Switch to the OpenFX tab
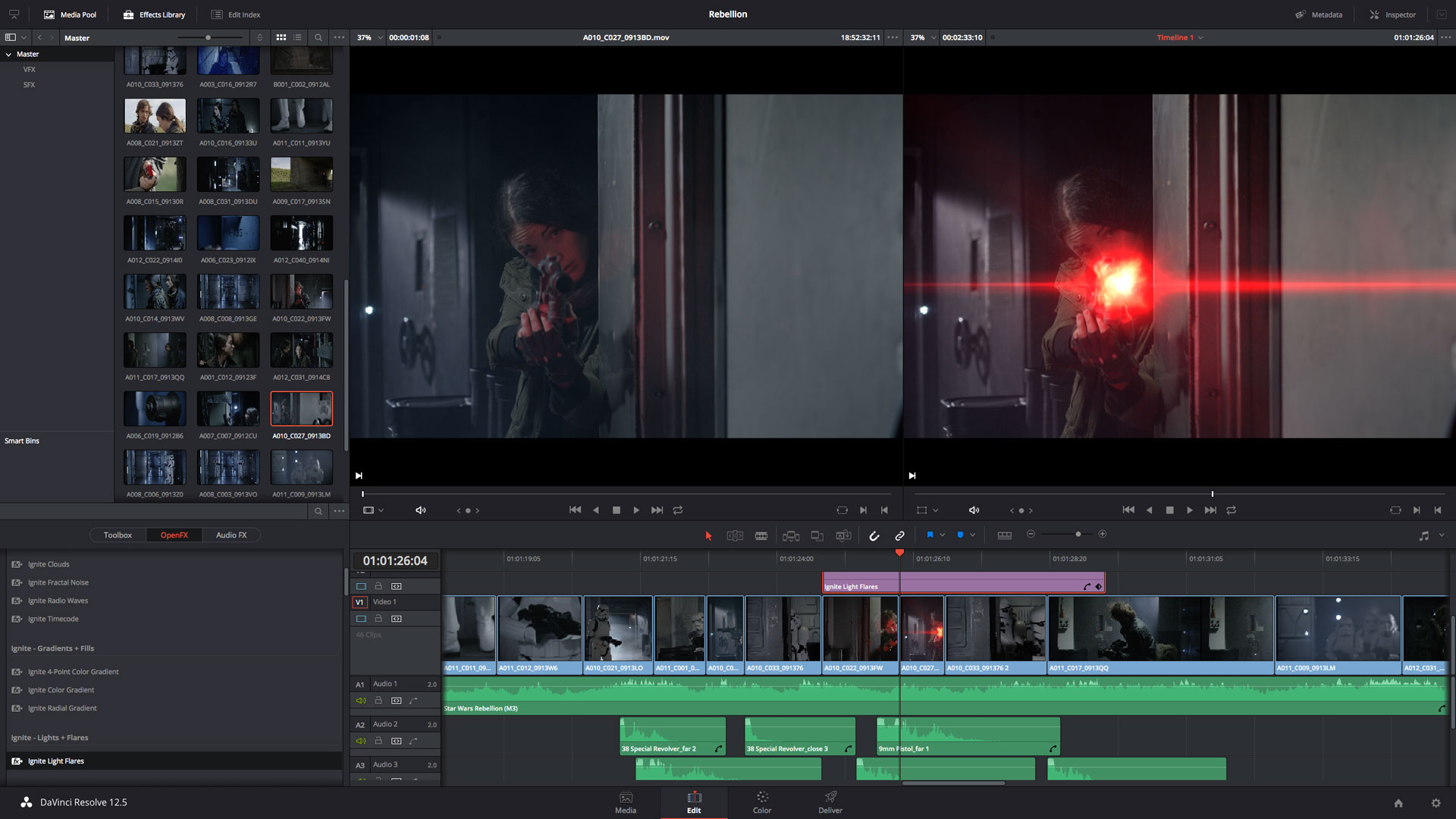Viewport: 1456px width, 819px height. [174, 535]
